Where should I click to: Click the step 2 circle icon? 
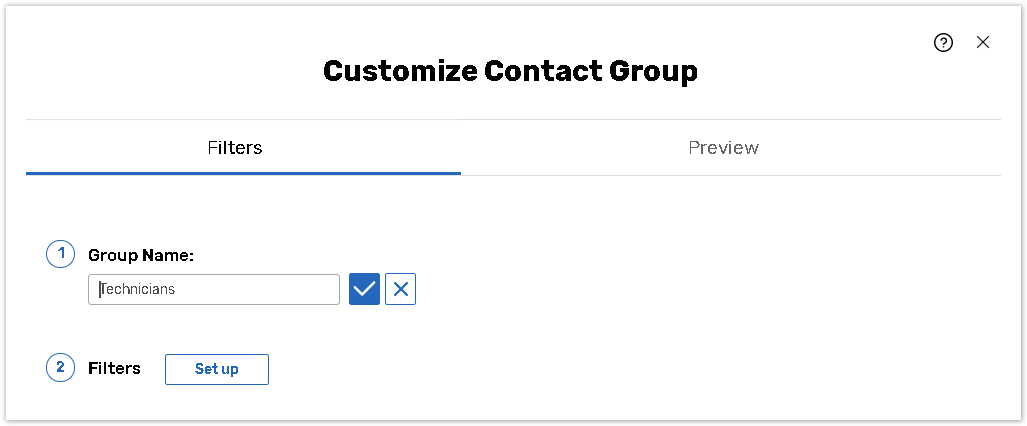pos(61,368)
